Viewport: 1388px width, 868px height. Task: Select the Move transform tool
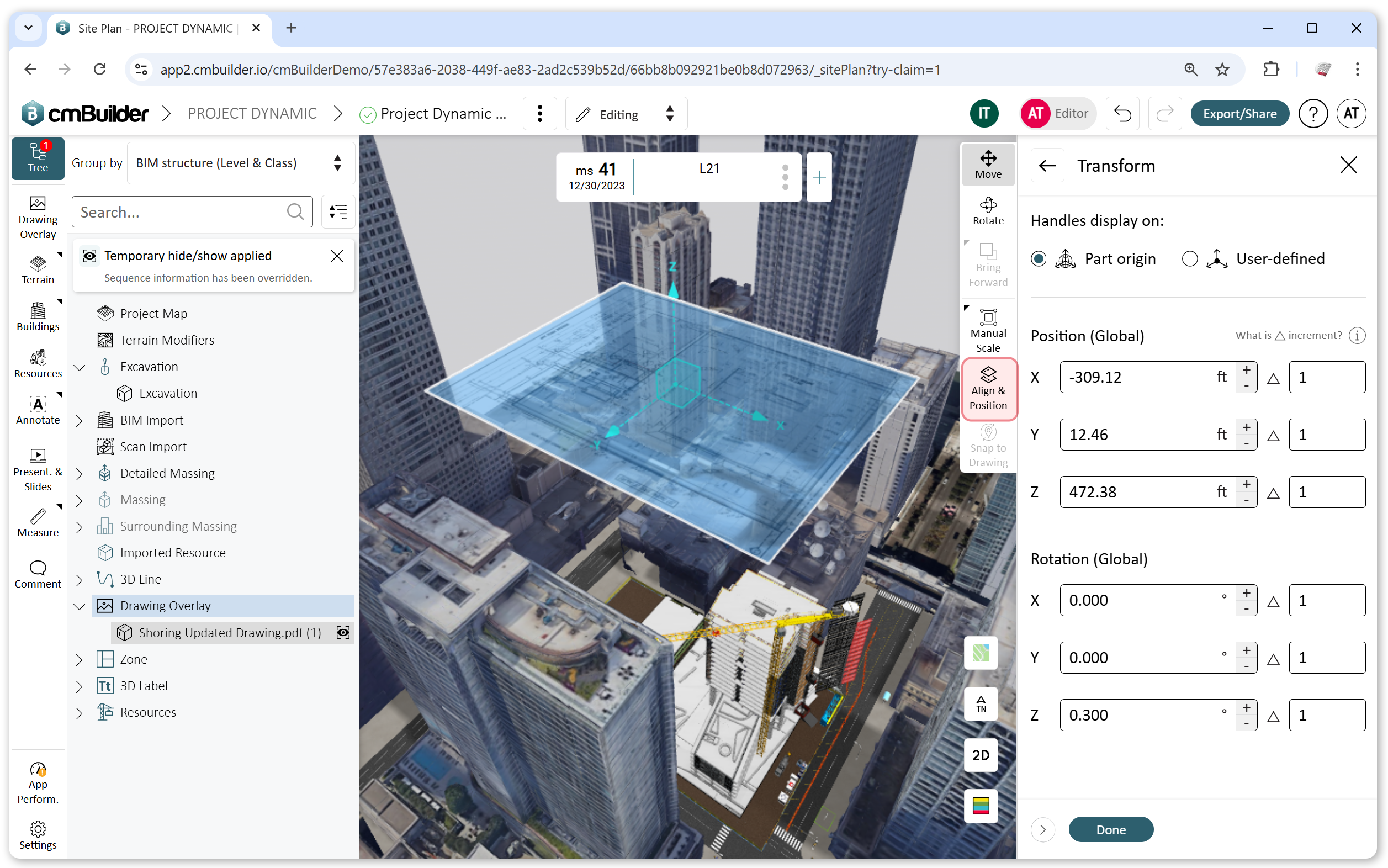tap(988, 165)
